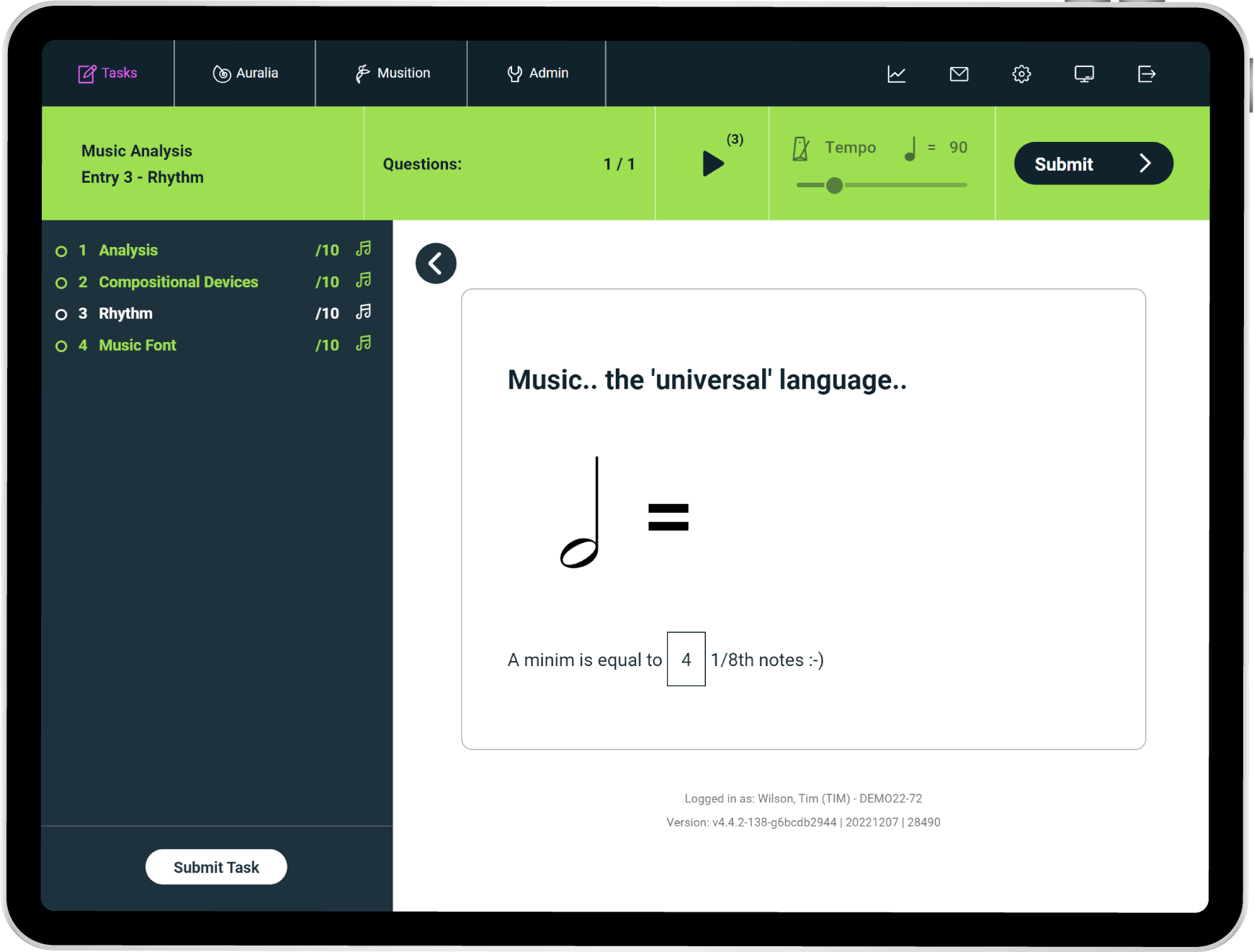This screenshot has width=1254, height=952.
Task: Click the monitor display icon
Action: pos(1084,74)
